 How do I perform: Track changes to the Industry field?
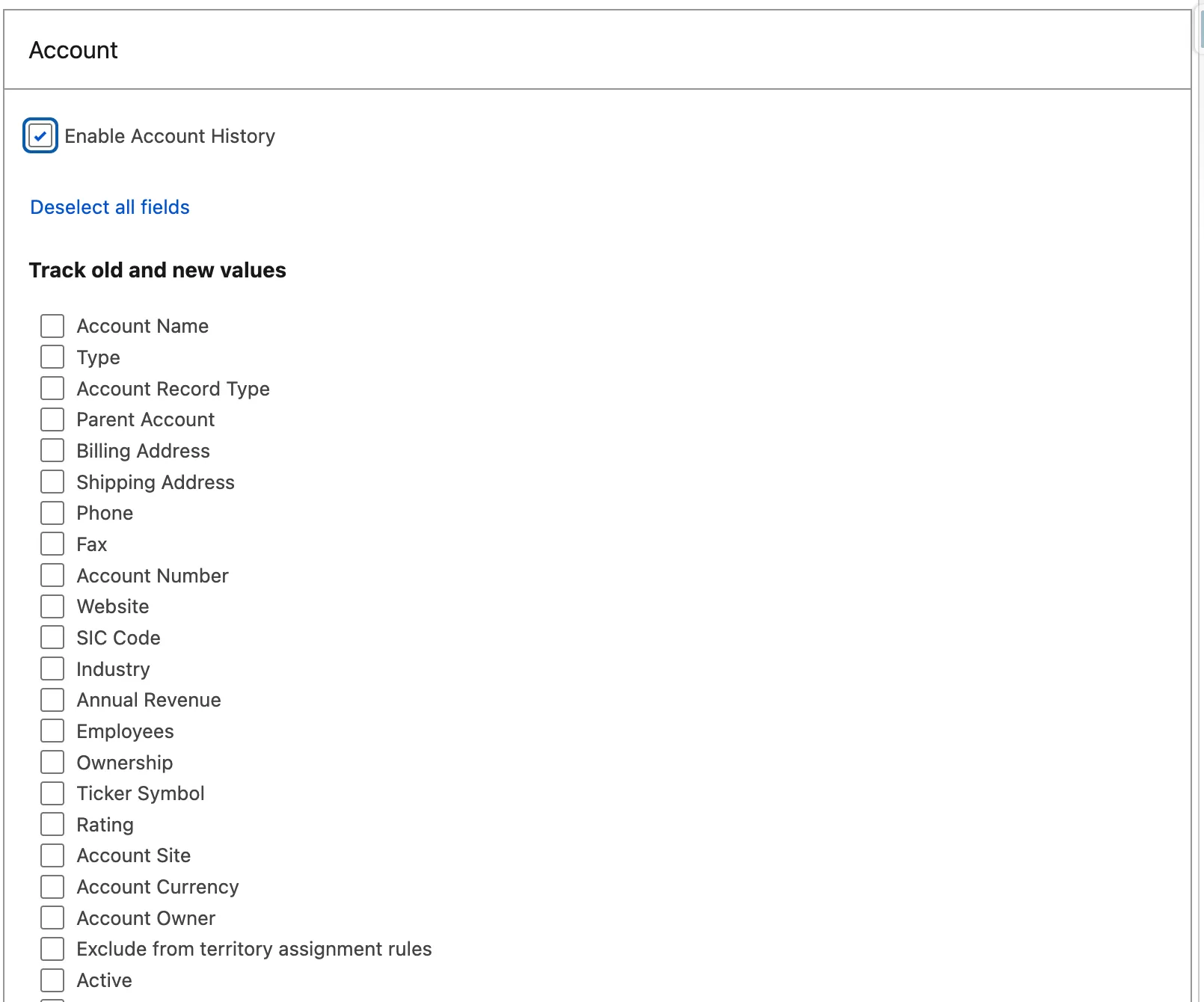point(52,669)
